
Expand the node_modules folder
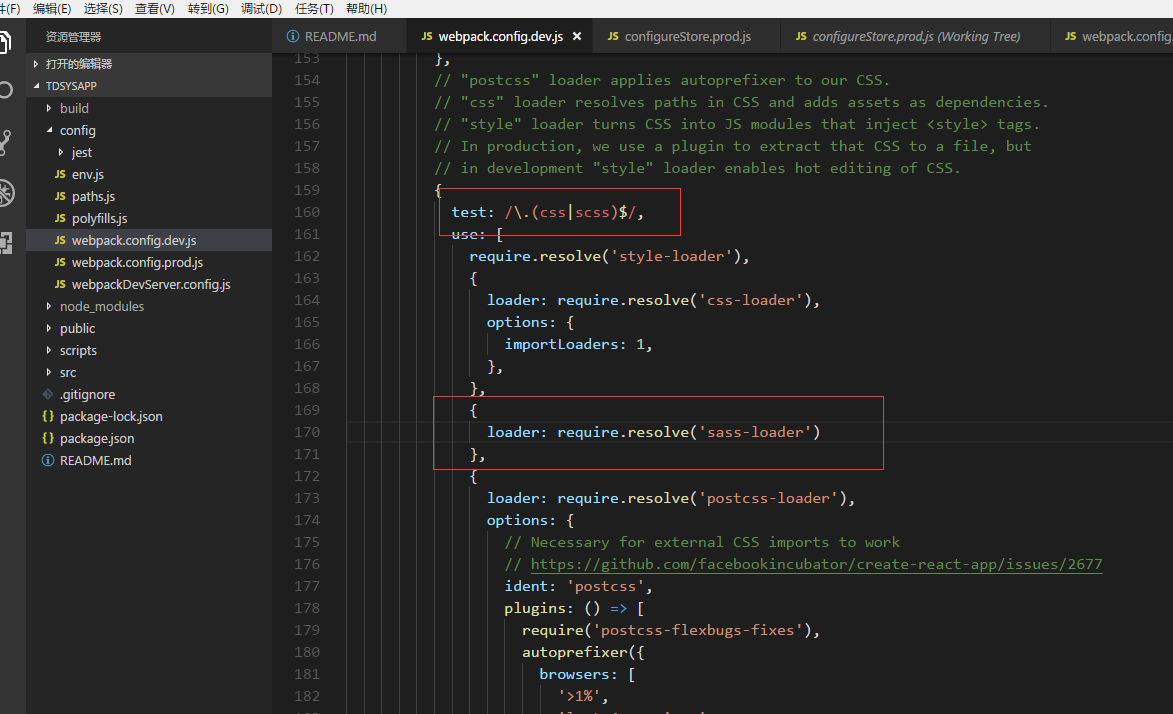point(49,306)
